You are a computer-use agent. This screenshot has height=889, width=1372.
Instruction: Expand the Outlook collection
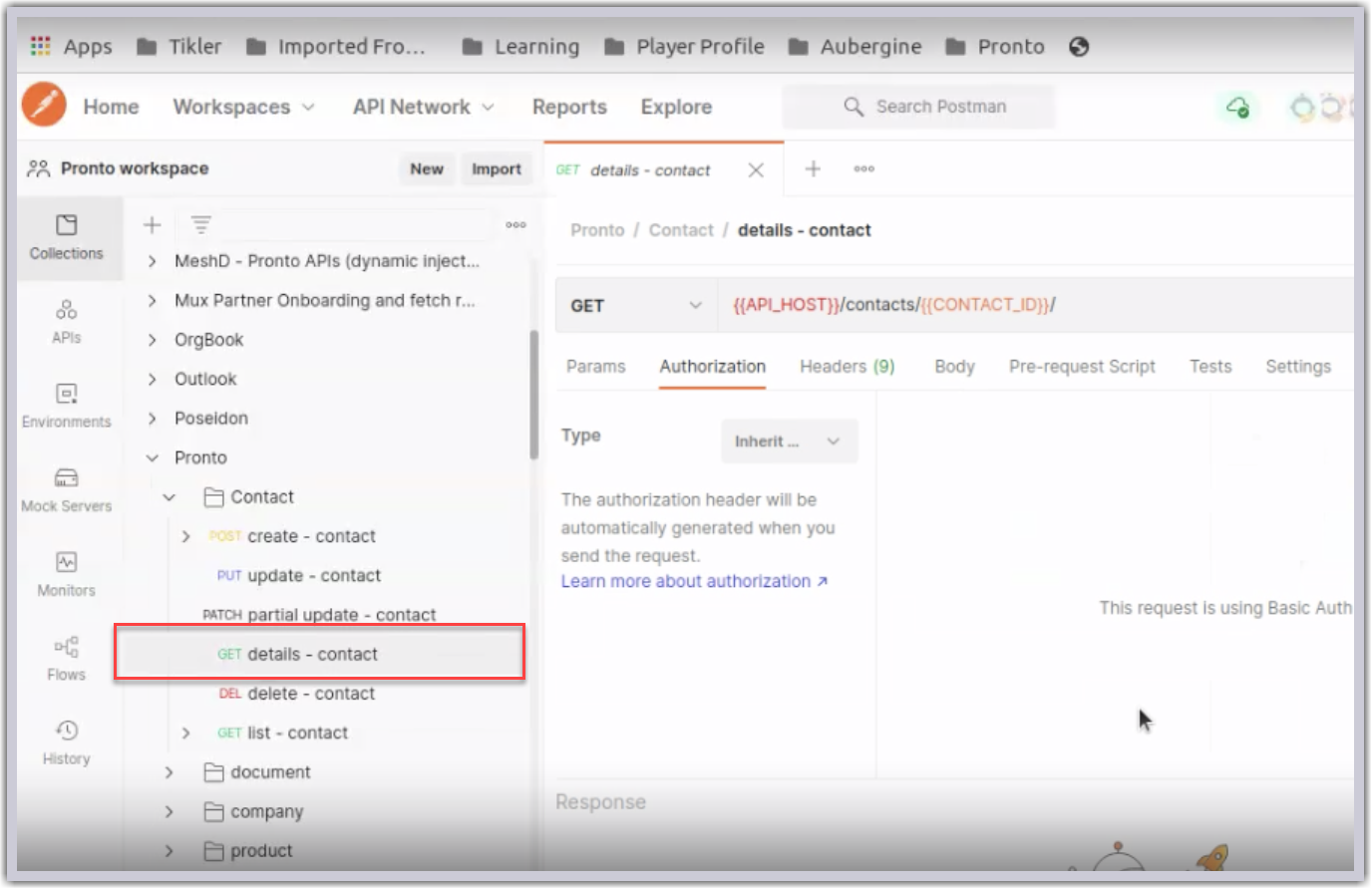click(x=152, y=379)
